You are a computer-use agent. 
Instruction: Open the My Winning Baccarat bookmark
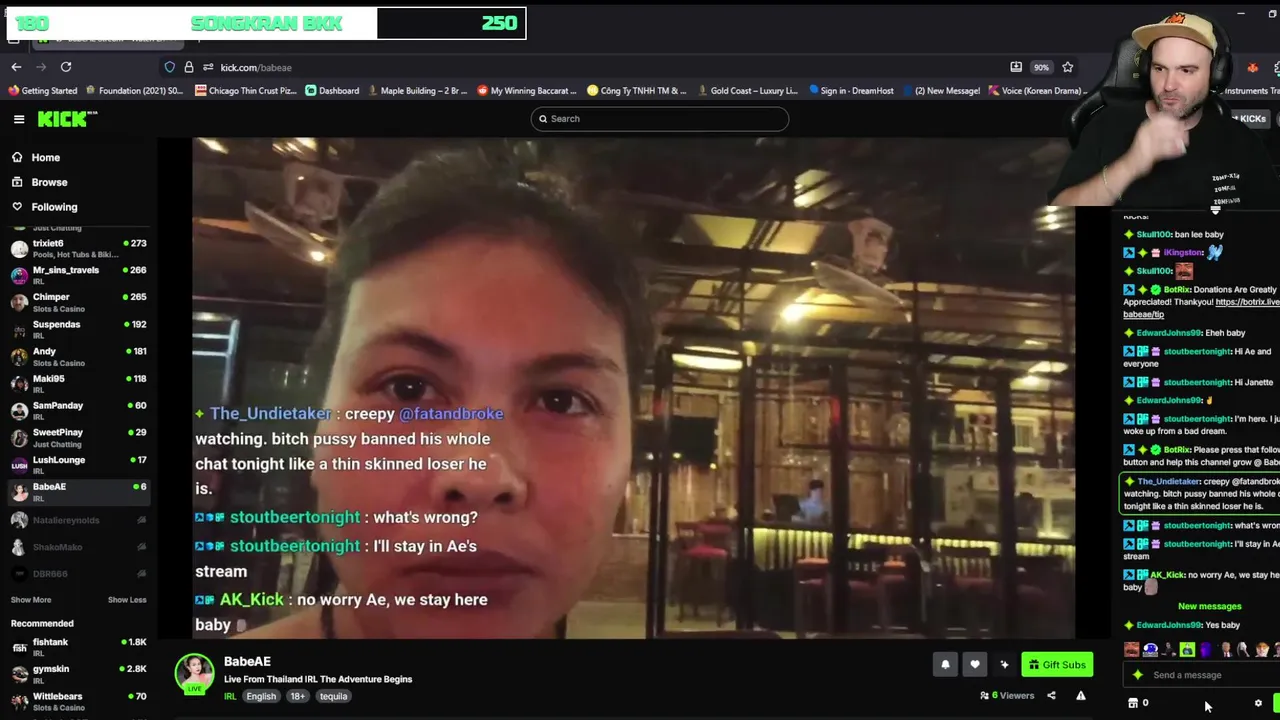(x=526, y=91)
